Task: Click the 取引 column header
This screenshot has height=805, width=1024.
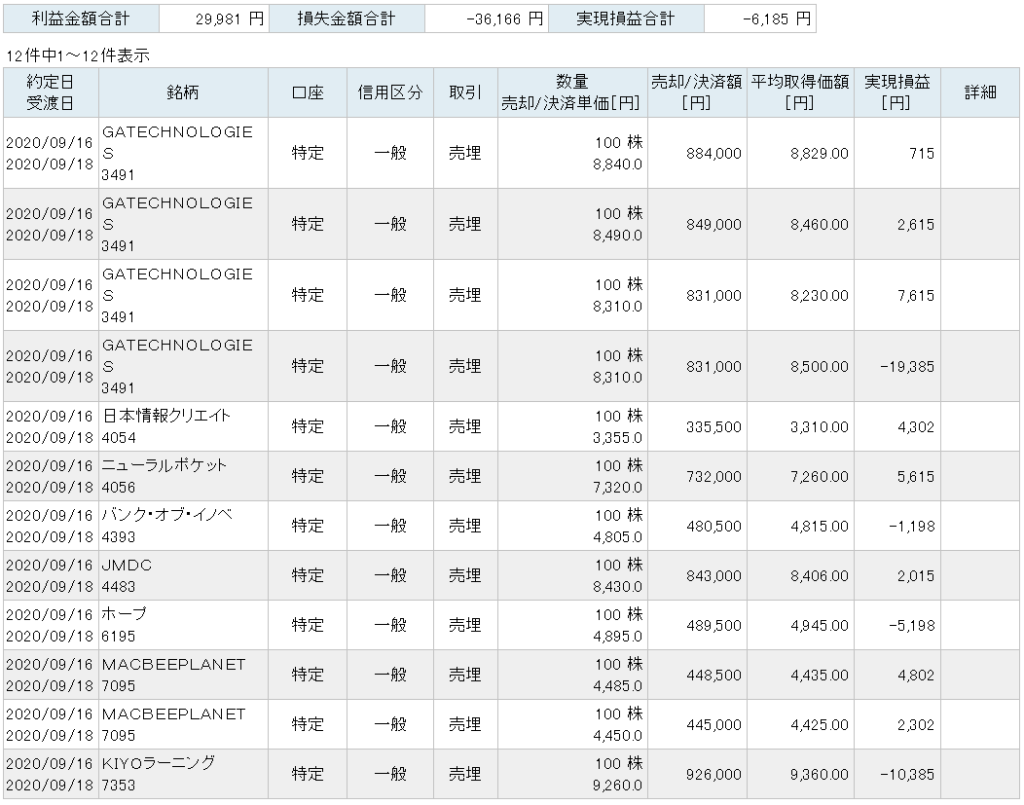Action: pyautogui.click(x=466, y=93)
